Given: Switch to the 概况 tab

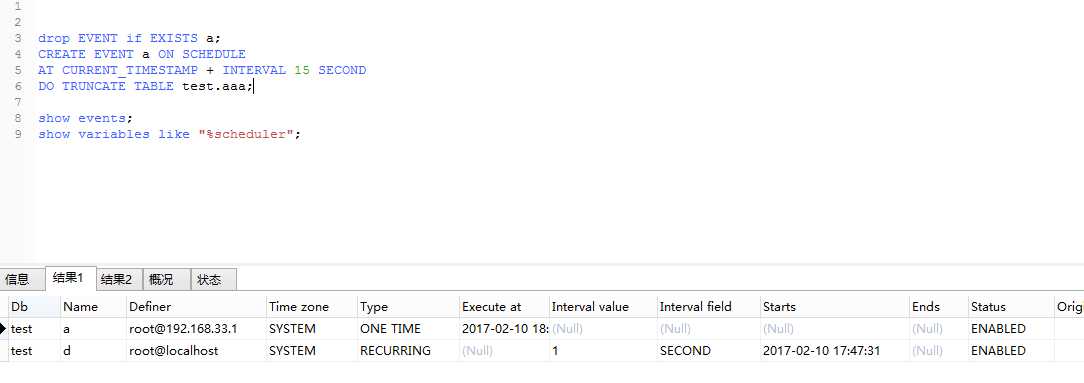Looking at the screenshot, I should coord(166,279).
